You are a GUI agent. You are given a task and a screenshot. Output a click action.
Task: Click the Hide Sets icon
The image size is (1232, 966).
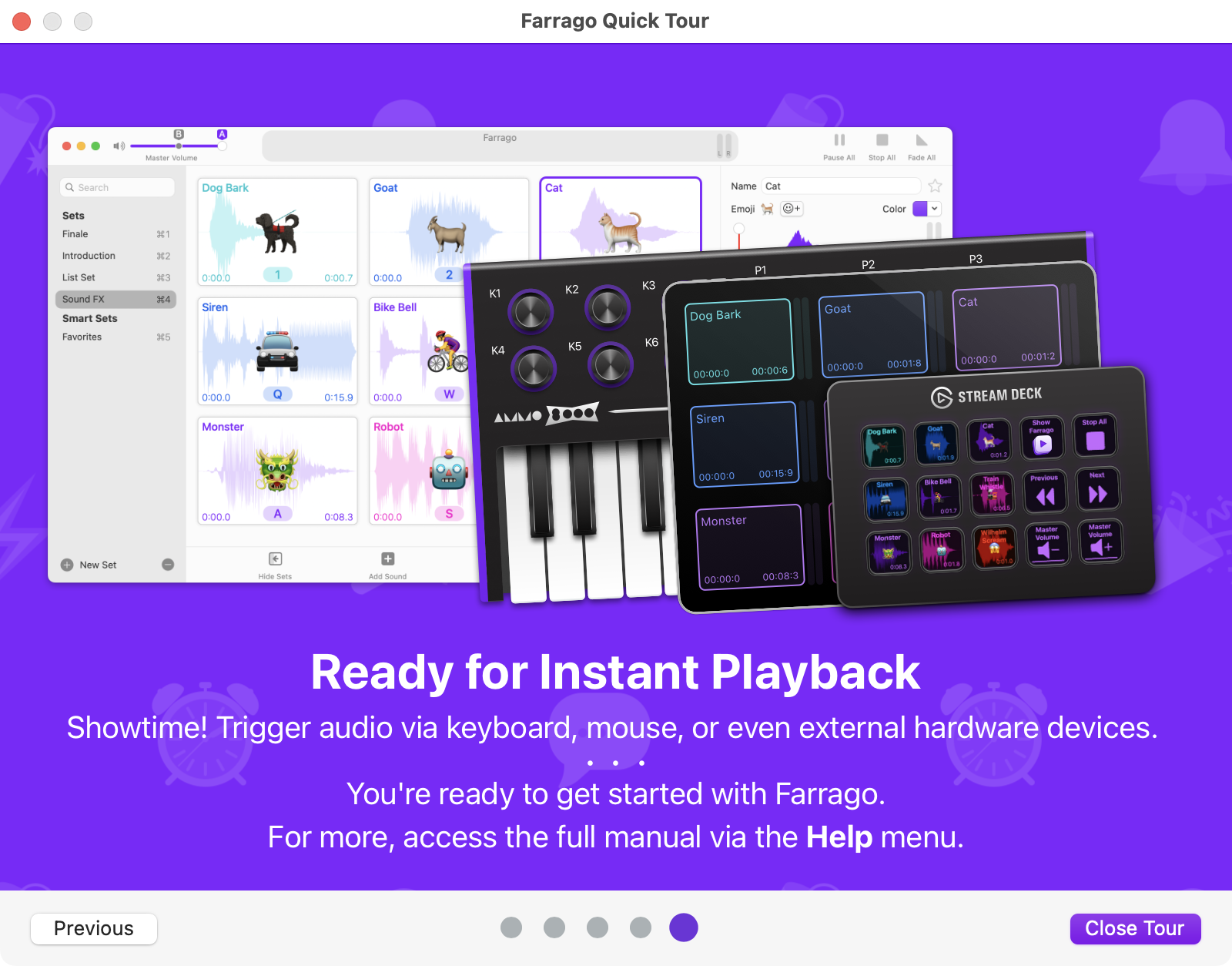275,558
